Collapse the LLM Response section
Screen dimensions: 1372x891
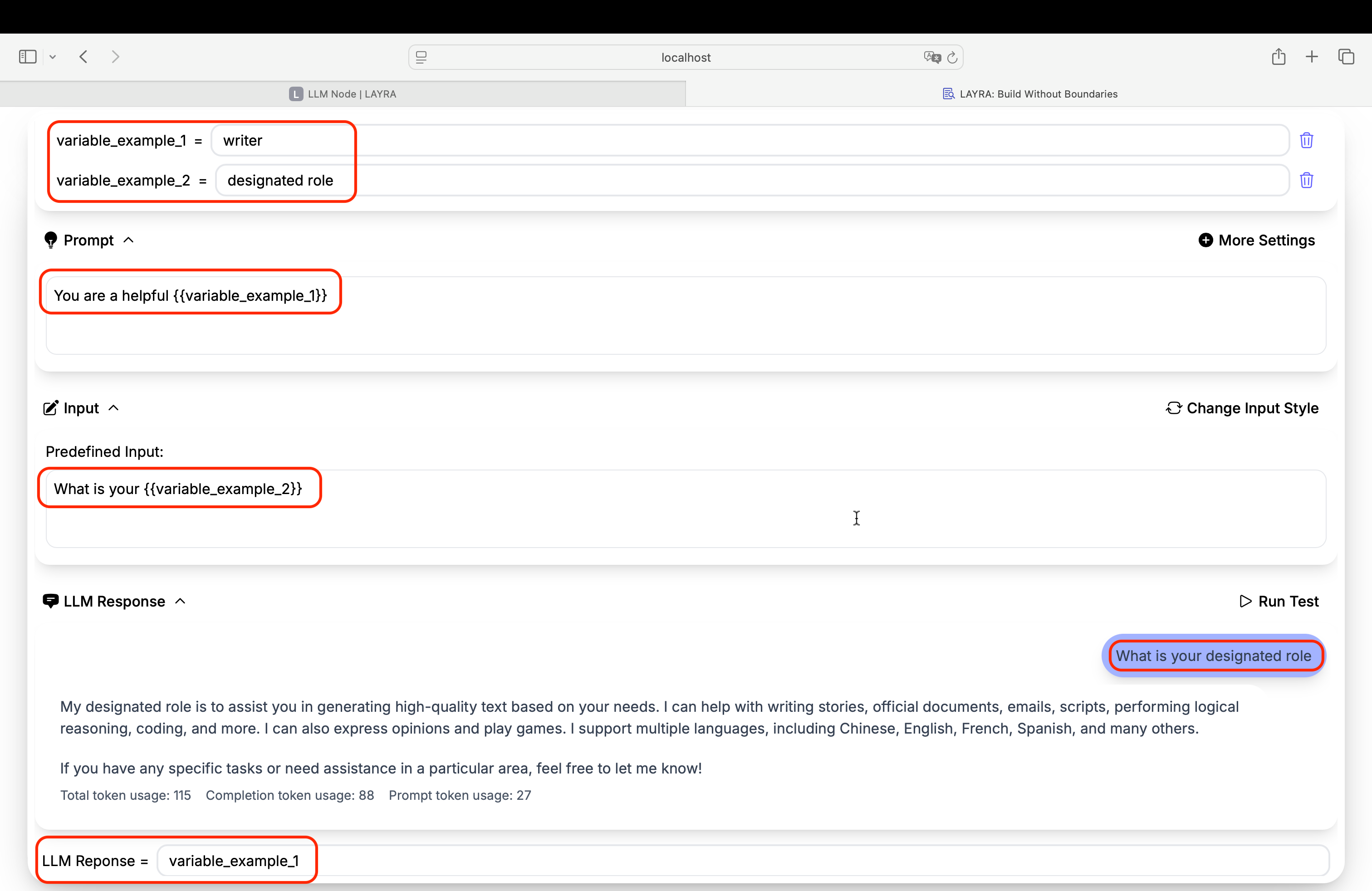(181, 601)
